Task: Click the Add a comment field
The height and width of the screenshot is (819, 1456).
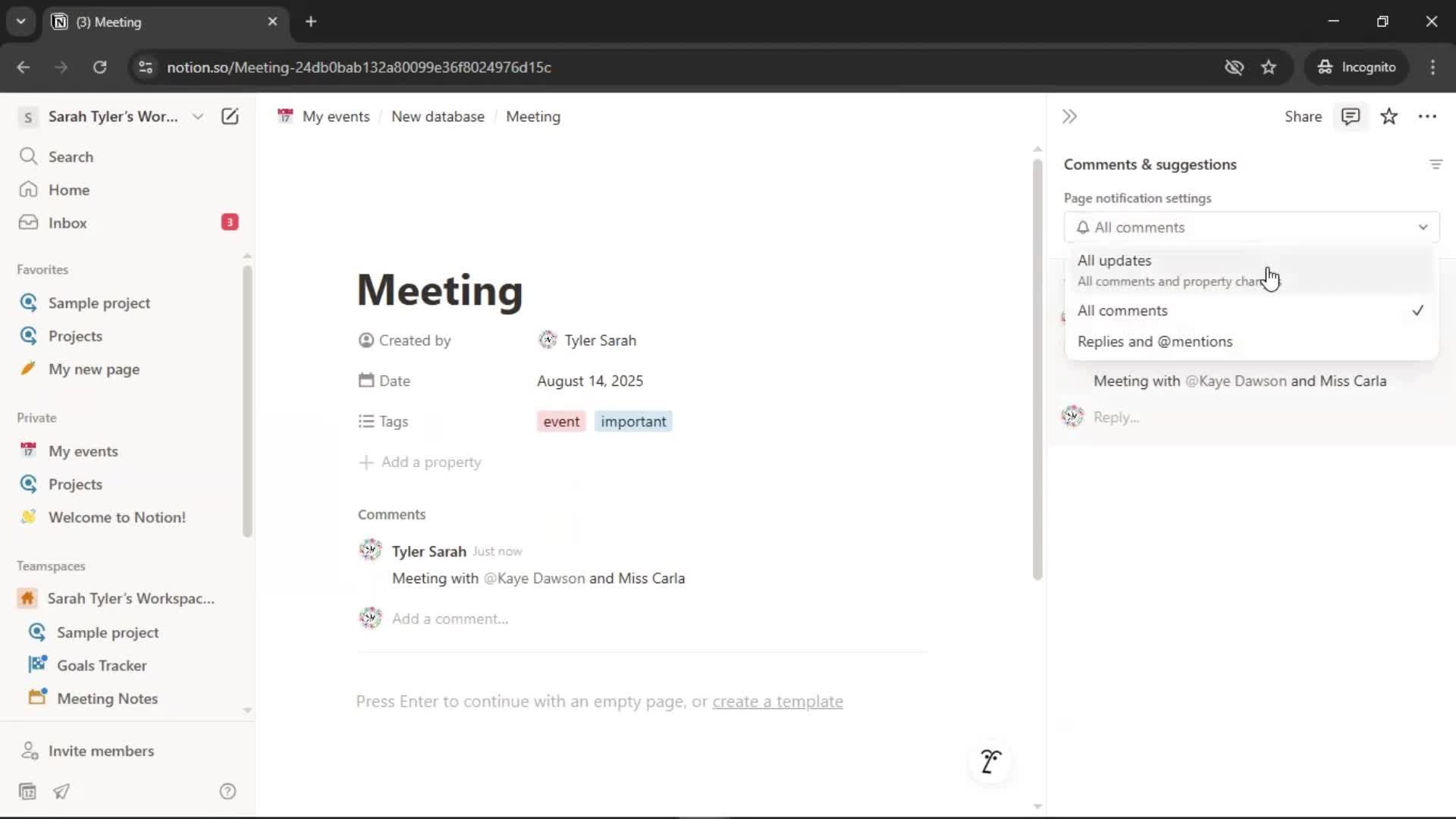Action: [450, 619]
